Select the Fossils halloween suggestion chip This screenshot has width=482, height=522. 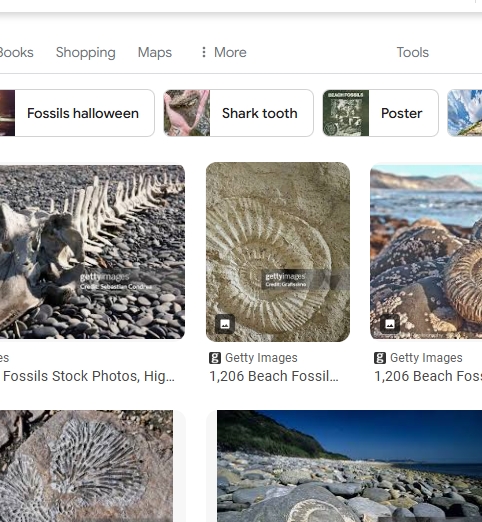tap(77, 113)
